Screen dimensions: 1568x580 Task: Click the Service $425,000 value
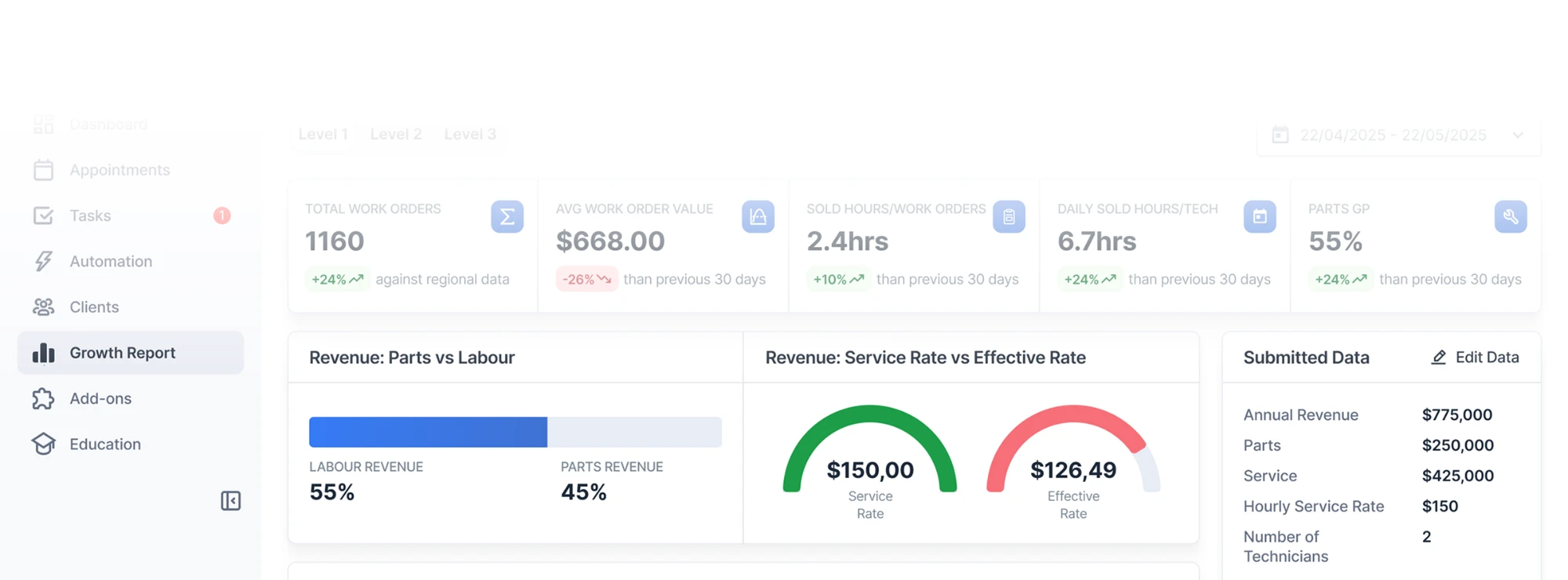(1458, 476)
